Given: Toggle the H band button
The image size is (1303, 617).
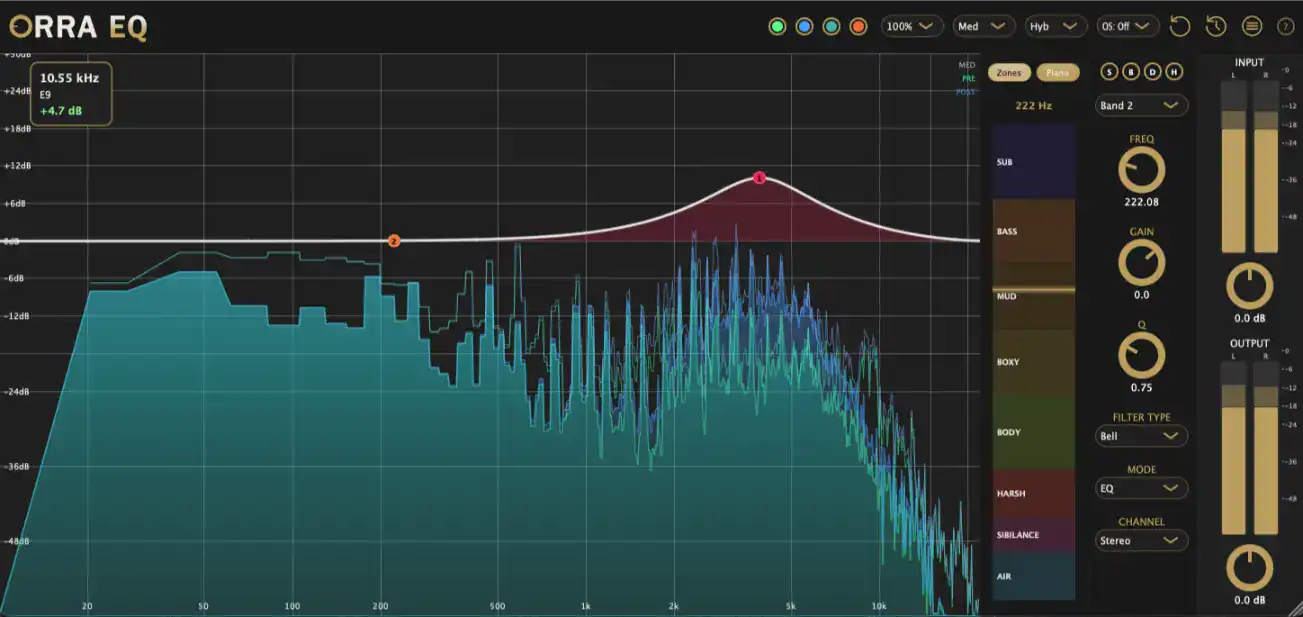Looking at the screenshot, I should tap(1174, 71).
